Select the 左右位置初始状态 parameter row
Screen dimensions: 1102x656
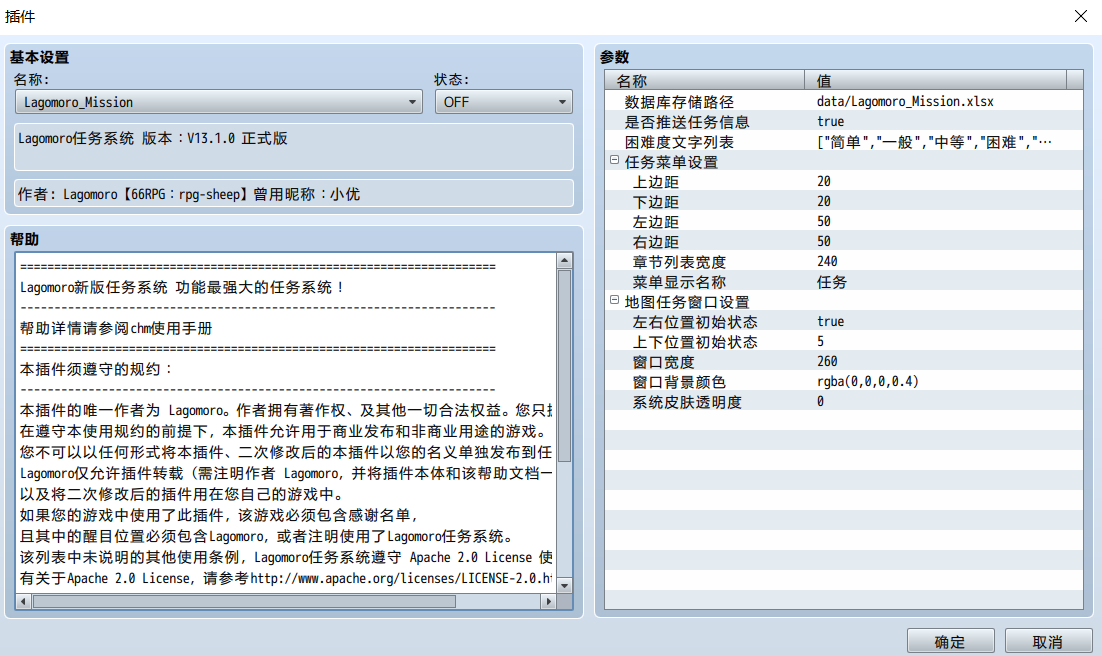point(843,321)
